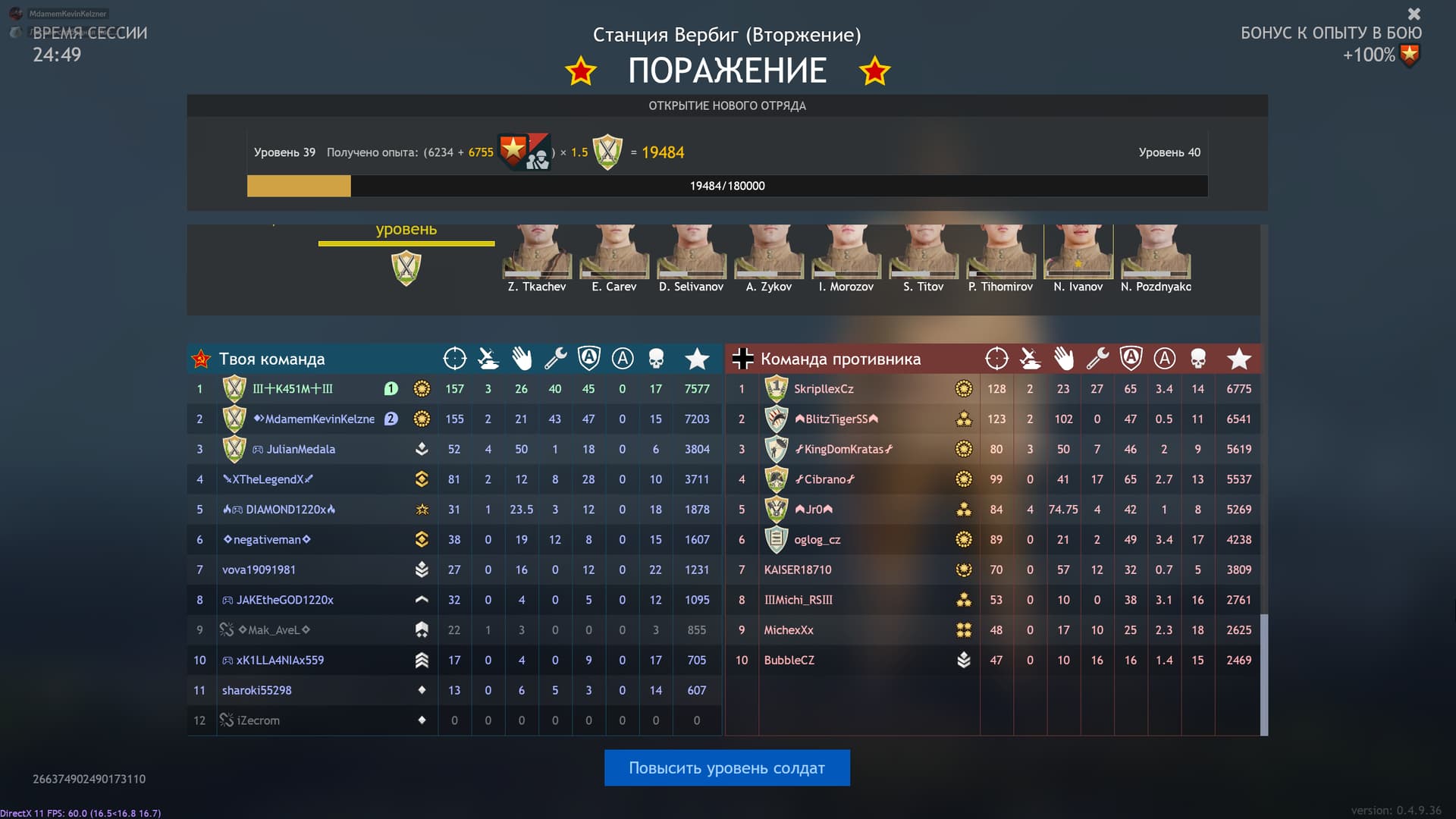Click the star score column icon
This screenshot has height=819, width=1456.
(697, 358)
